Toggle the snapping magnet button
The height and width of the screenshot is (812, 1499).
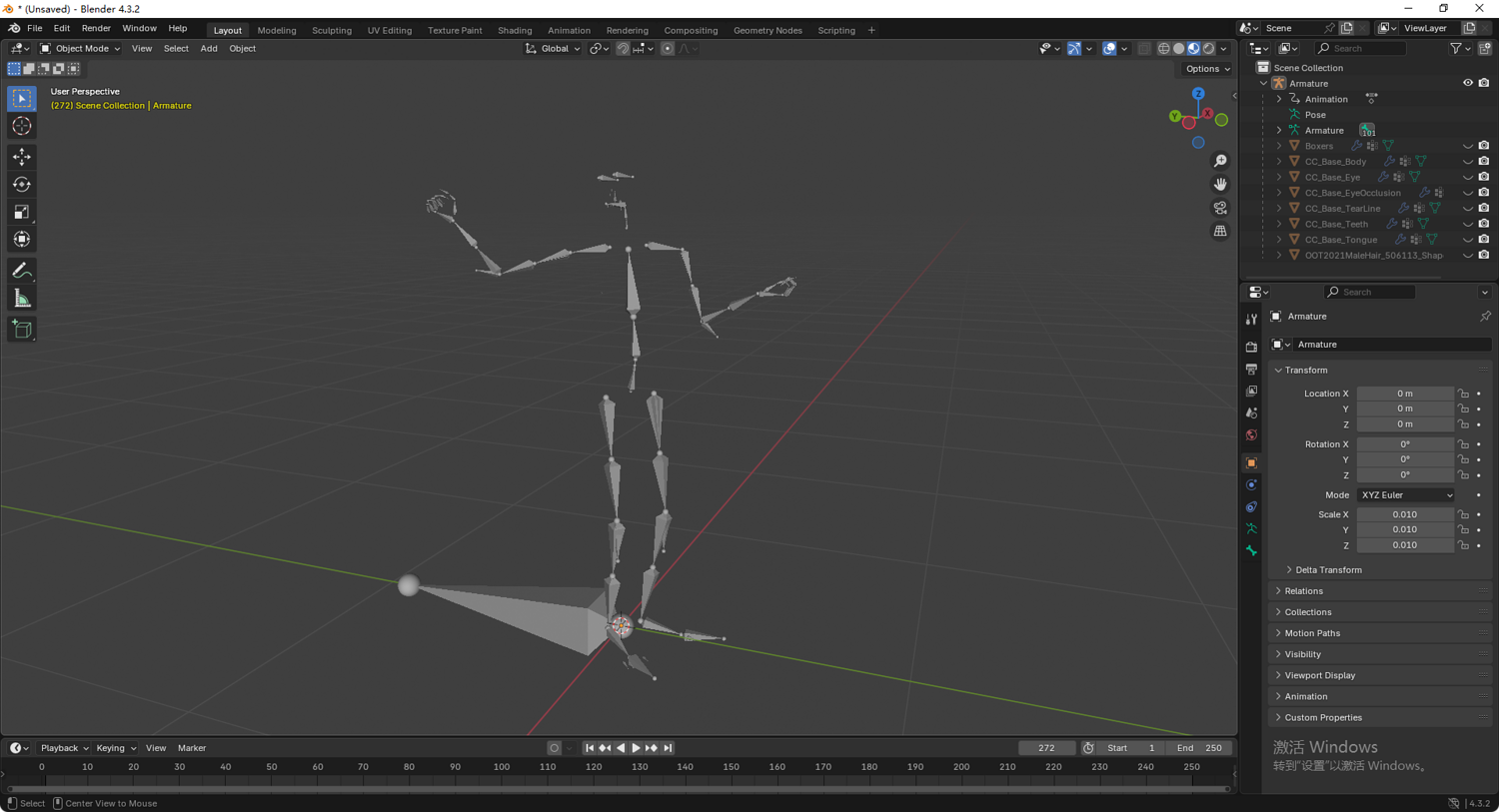coord(623,48)
